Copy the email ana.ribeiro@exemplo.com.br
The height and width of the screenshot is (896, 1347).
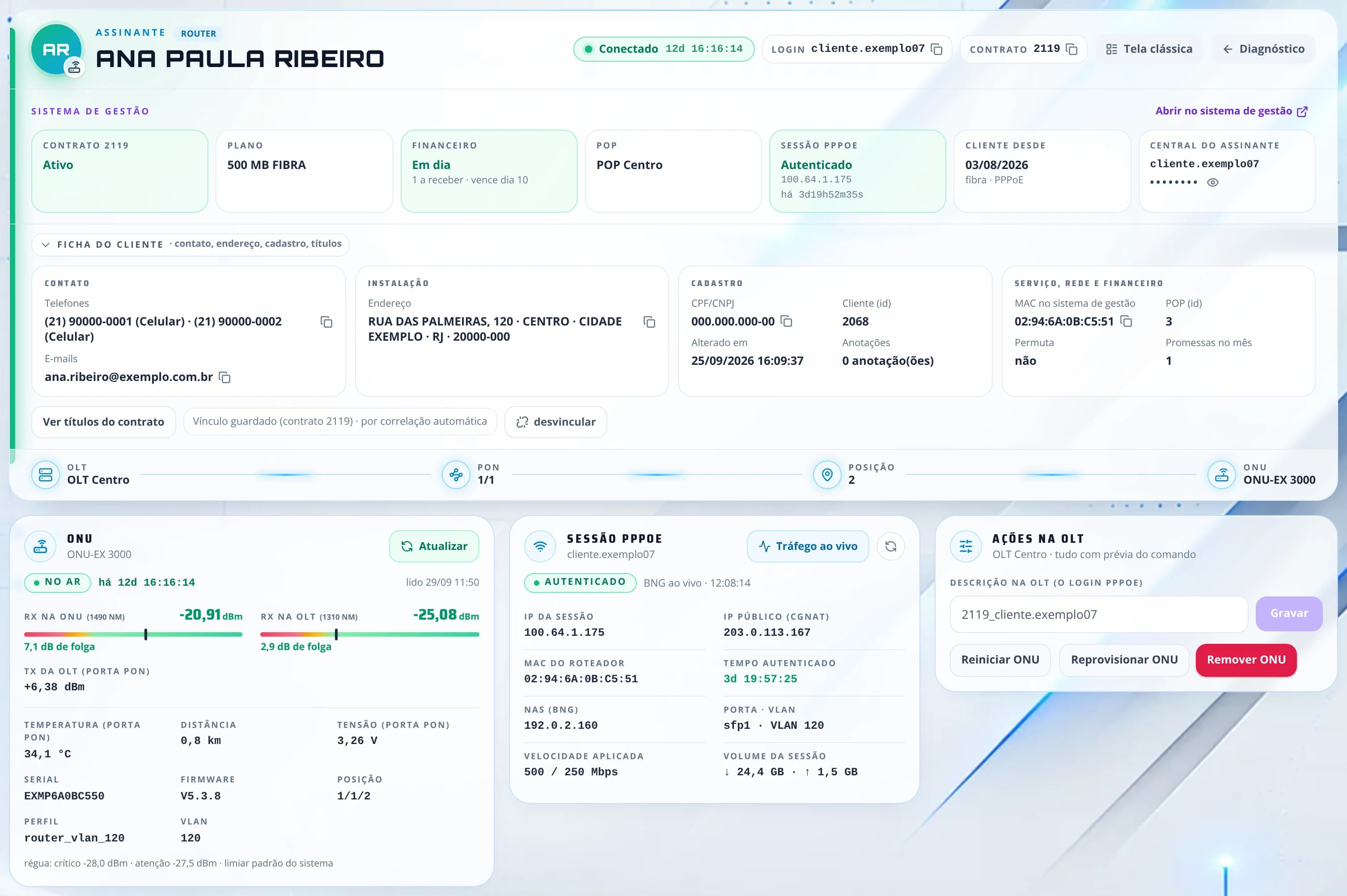(x=224, y=377)
